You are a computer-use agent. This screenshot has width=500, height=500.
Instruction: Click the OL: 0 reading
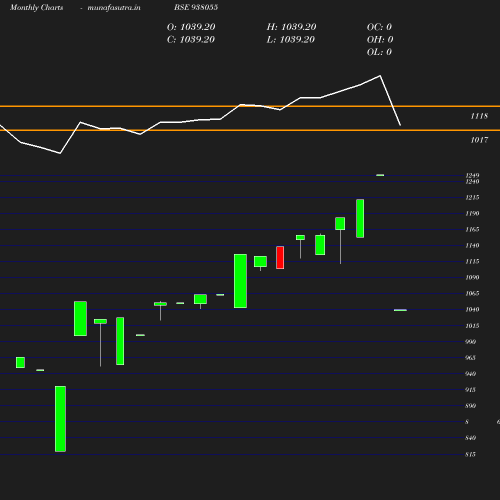click(x=379, y=52)
